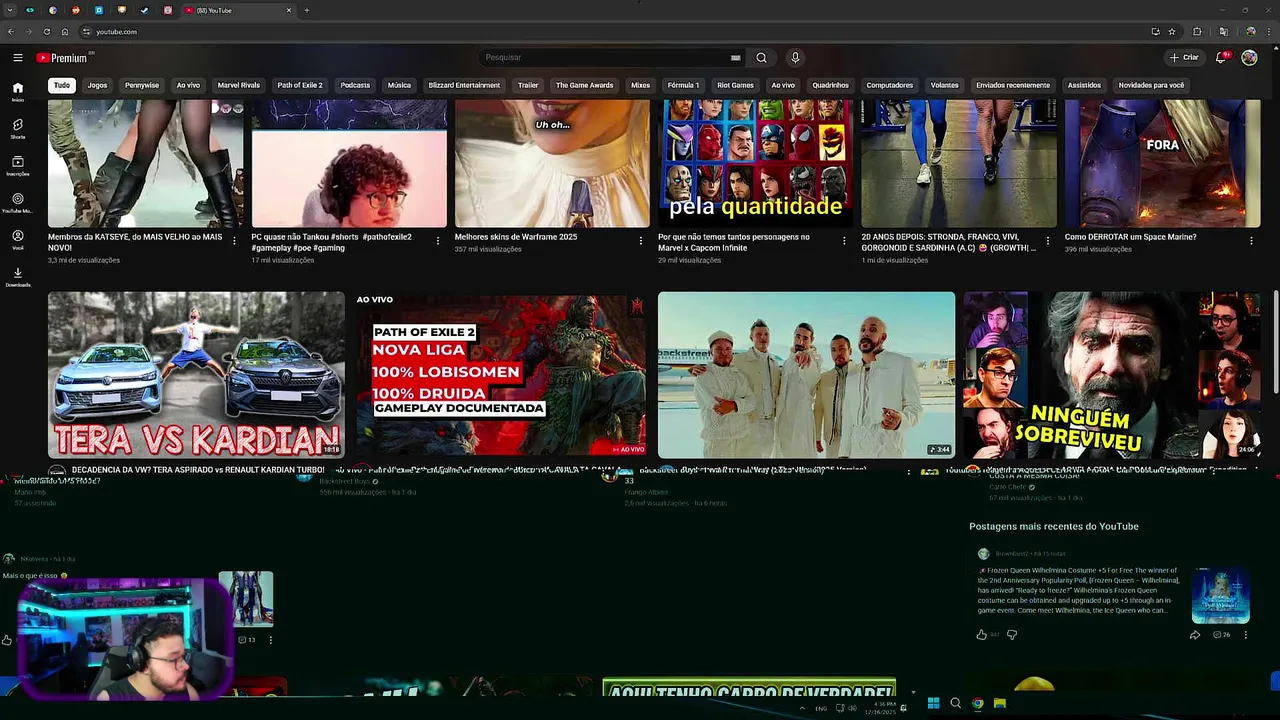Screen dimensions: 1280x720
Task: Dislike the Frozen Queen Wilhelmina post
Action: point(1011,635)
